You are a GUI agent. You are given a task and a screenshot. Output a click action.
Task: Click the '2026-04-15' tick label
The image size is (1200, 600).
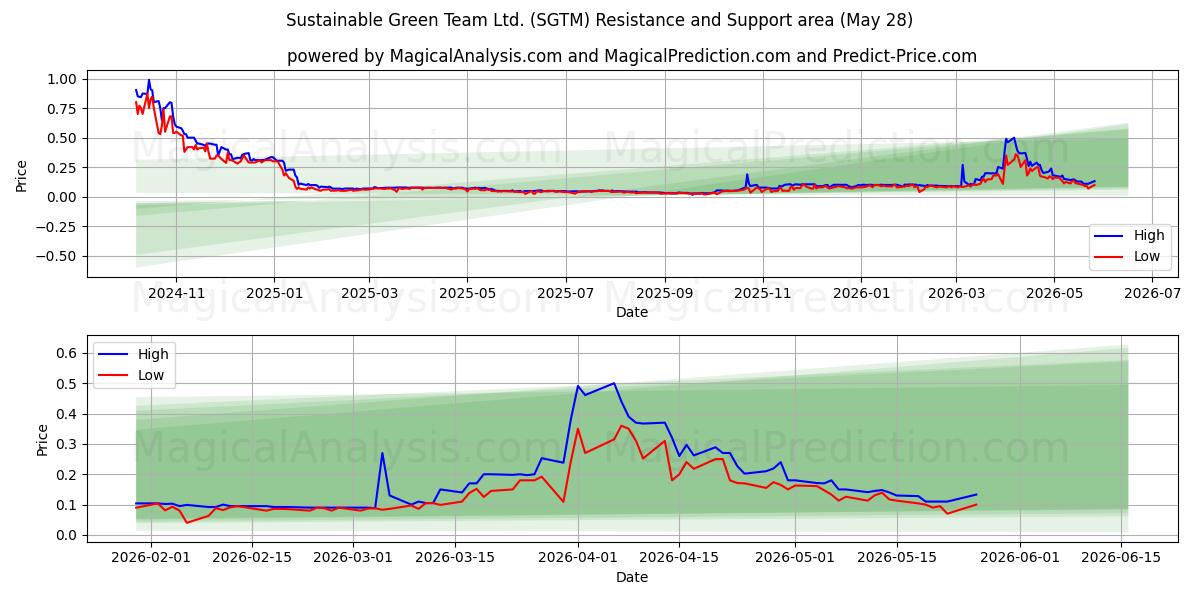680,558
